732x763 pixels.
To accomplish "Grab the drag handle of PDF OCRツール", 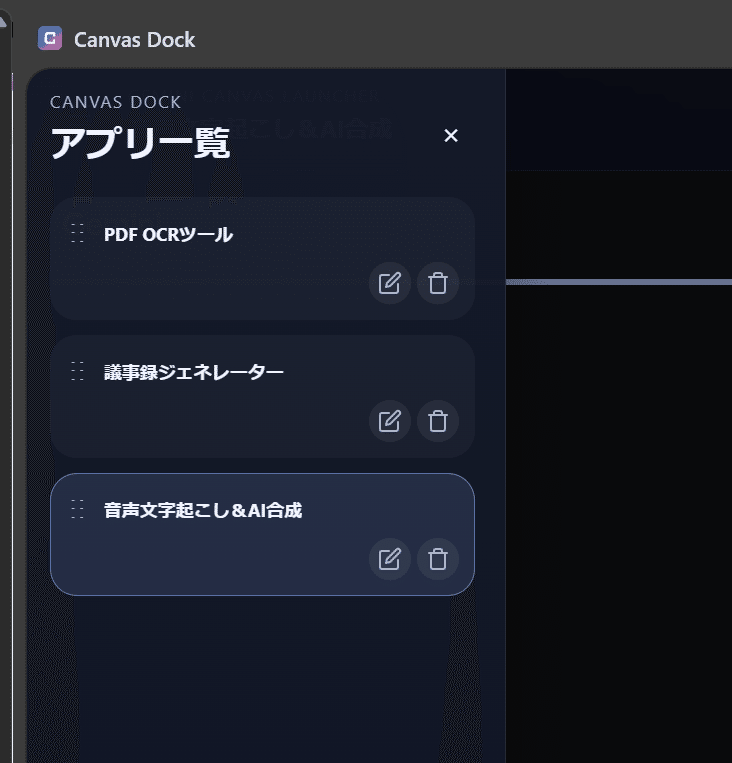I will click(x=77, y=233).
